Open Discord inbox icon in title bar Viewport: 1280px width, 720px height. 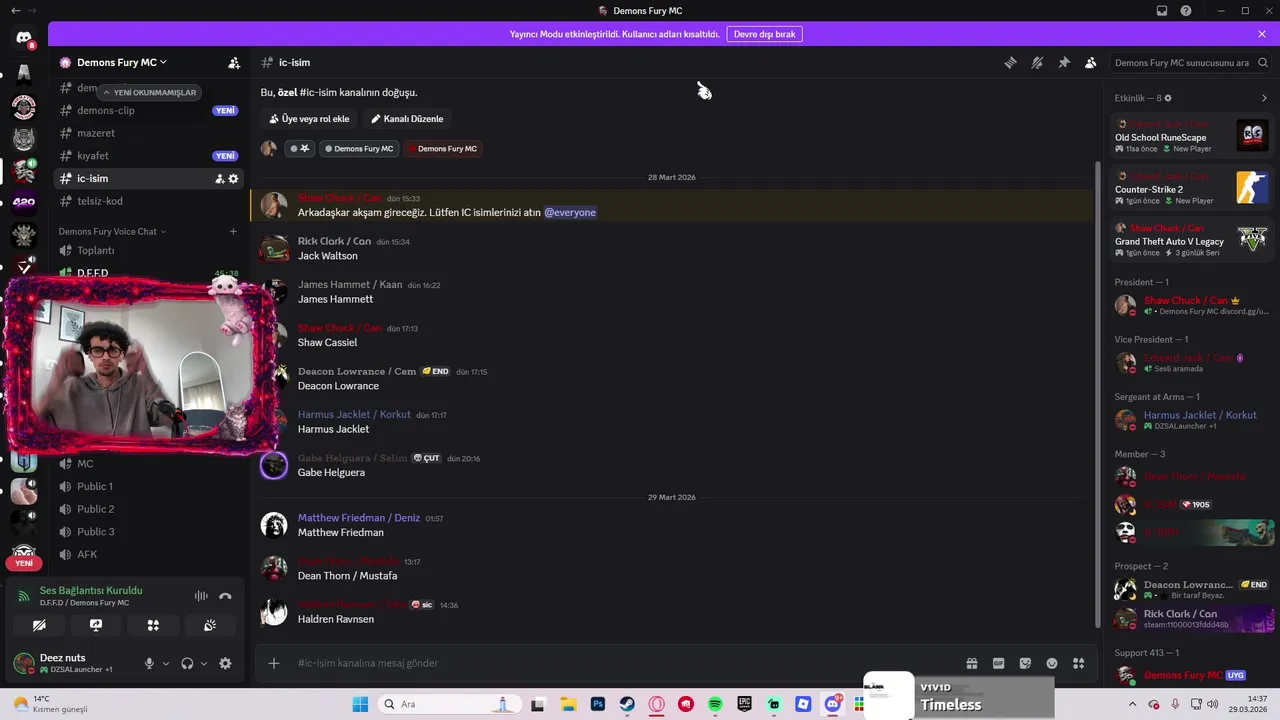tap(1162, 11)
